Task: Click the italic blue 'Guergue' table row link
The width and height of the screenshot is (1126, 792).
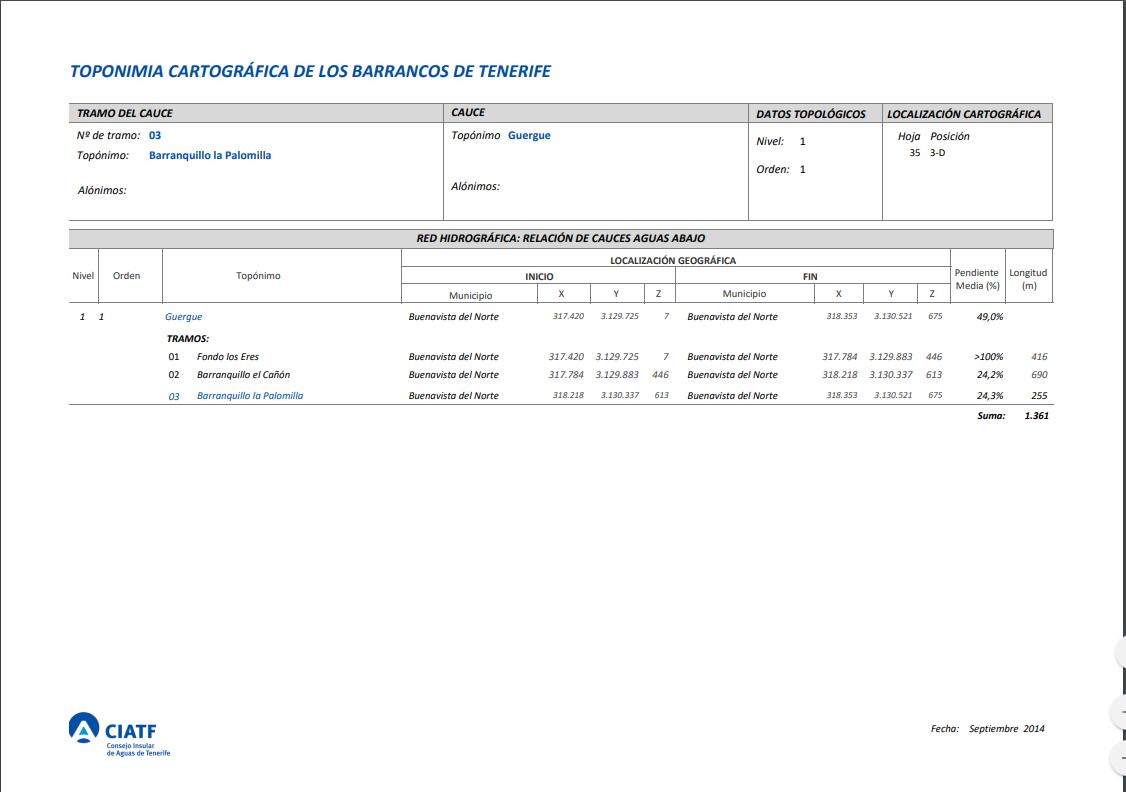Action: 184,317
